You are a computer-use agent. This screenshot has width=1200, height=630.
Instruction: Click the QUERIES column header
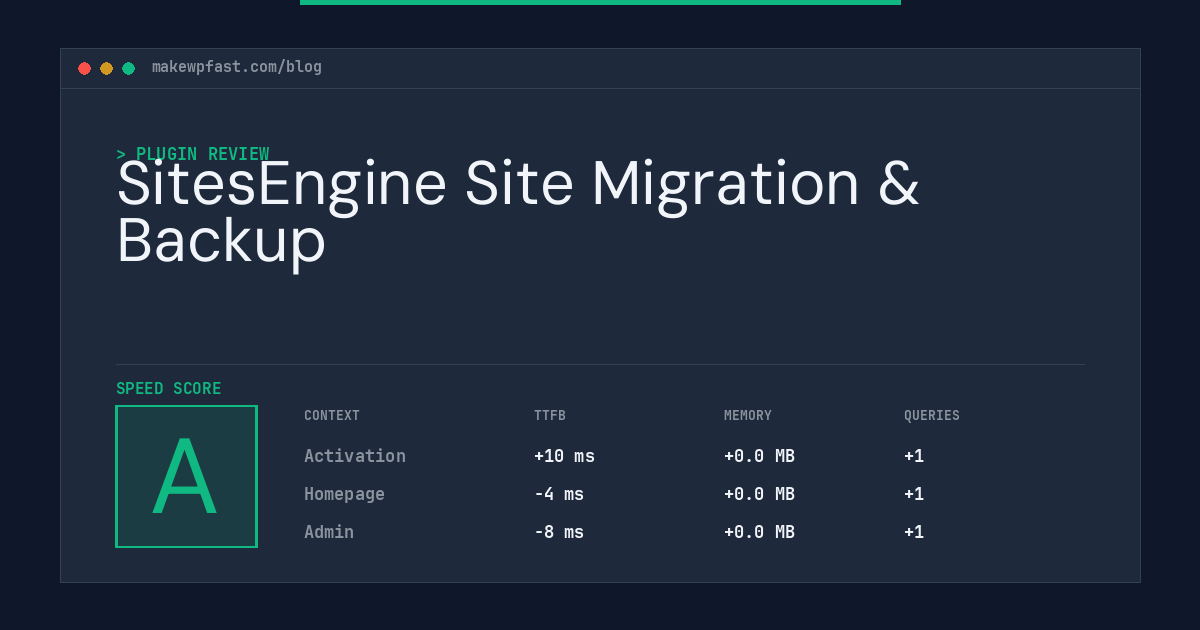tap(932, 416)
